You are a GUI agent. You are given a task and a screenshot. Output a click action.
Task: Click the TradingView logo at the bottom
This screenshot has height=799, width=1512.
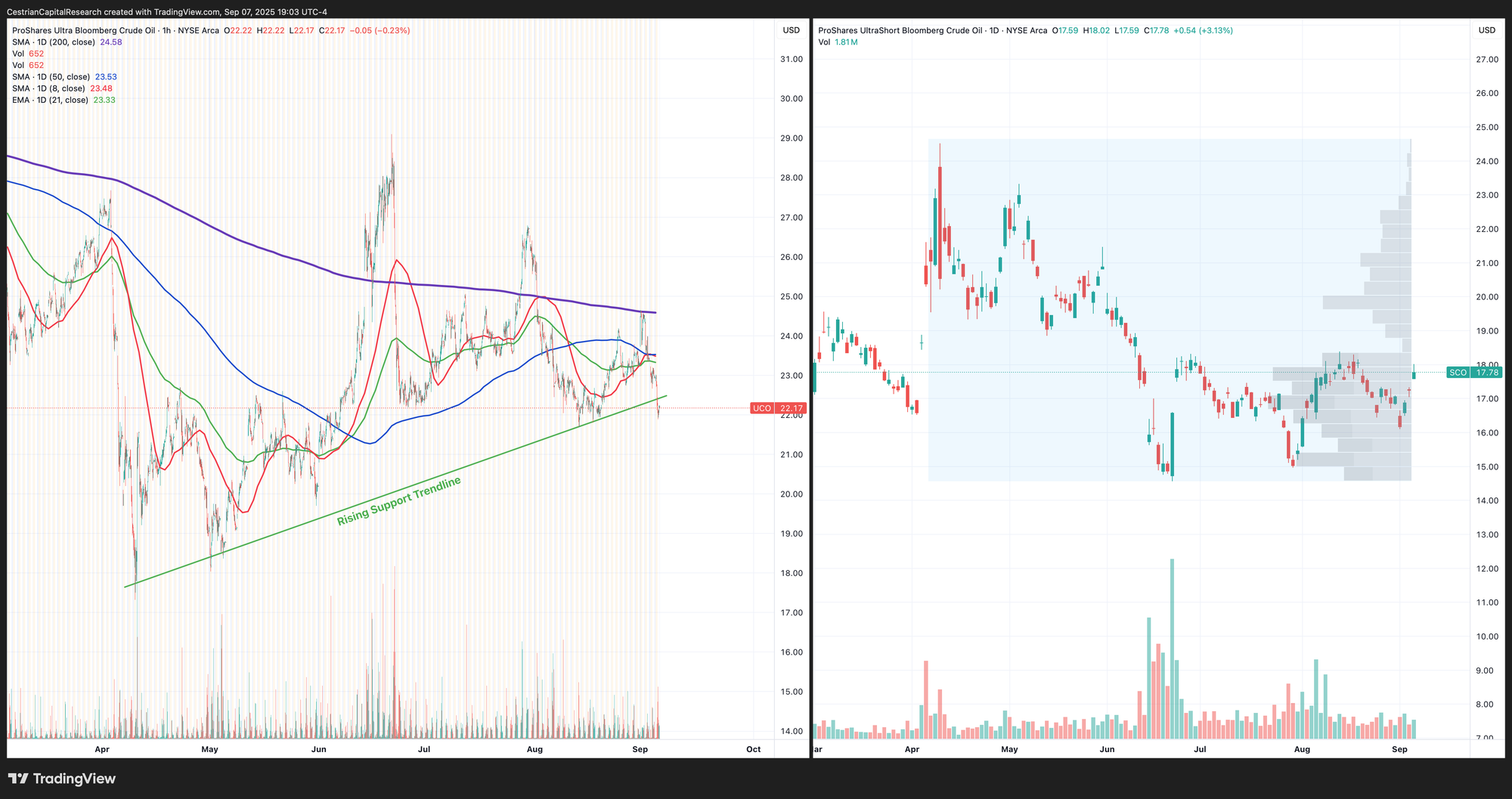[62, 779]
